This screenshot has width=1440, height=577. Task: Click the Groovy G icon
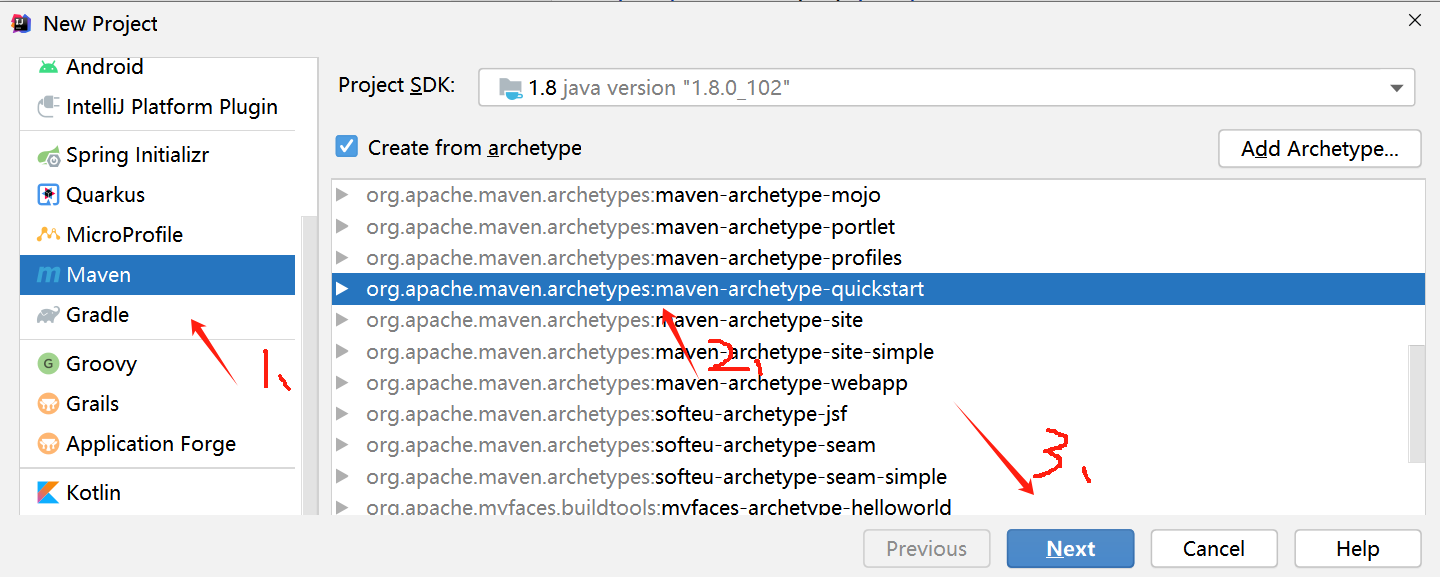(x=48, y=364)
